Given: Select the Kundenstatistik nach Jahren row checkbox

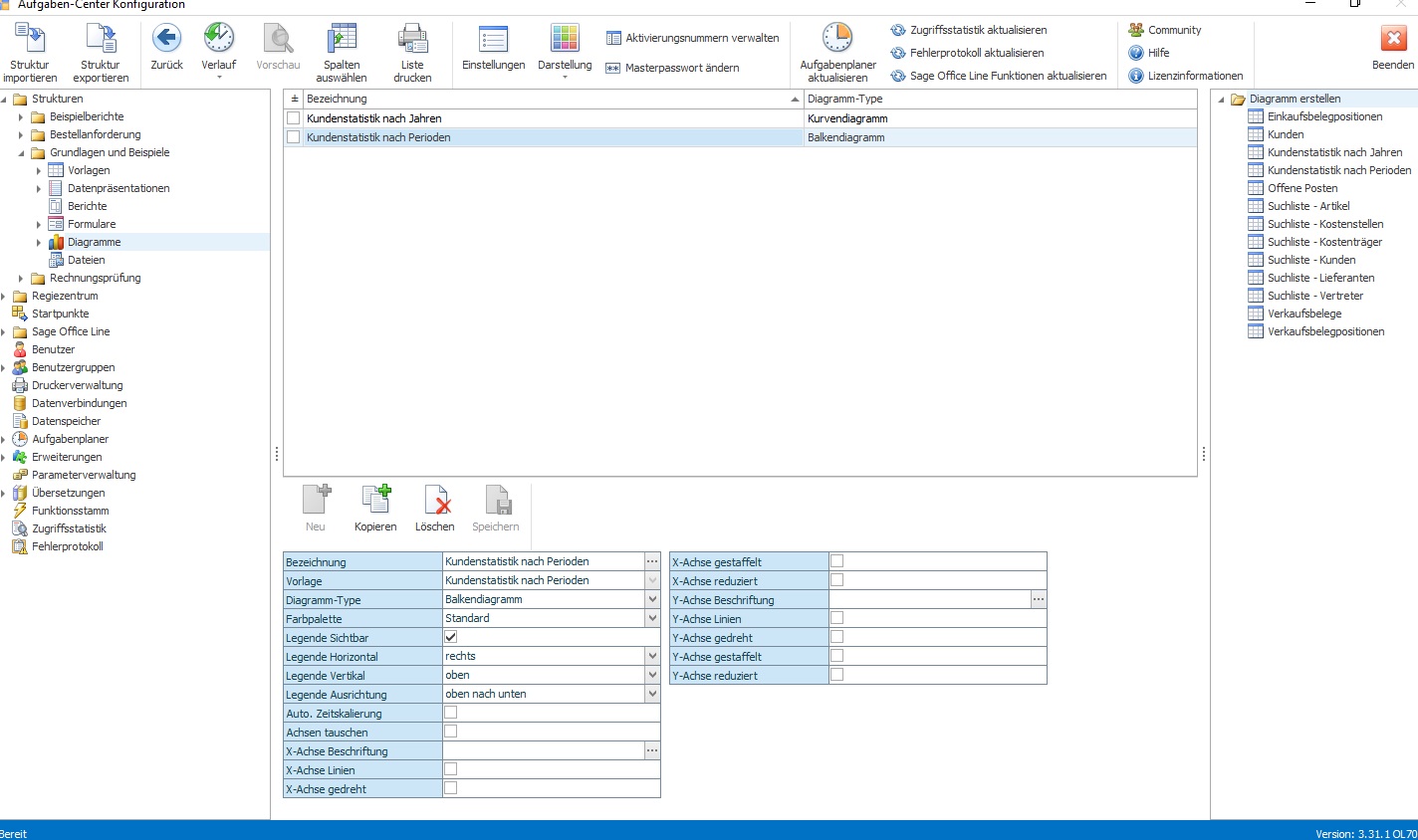Looking at the screenshot, I should click(294, 118).
